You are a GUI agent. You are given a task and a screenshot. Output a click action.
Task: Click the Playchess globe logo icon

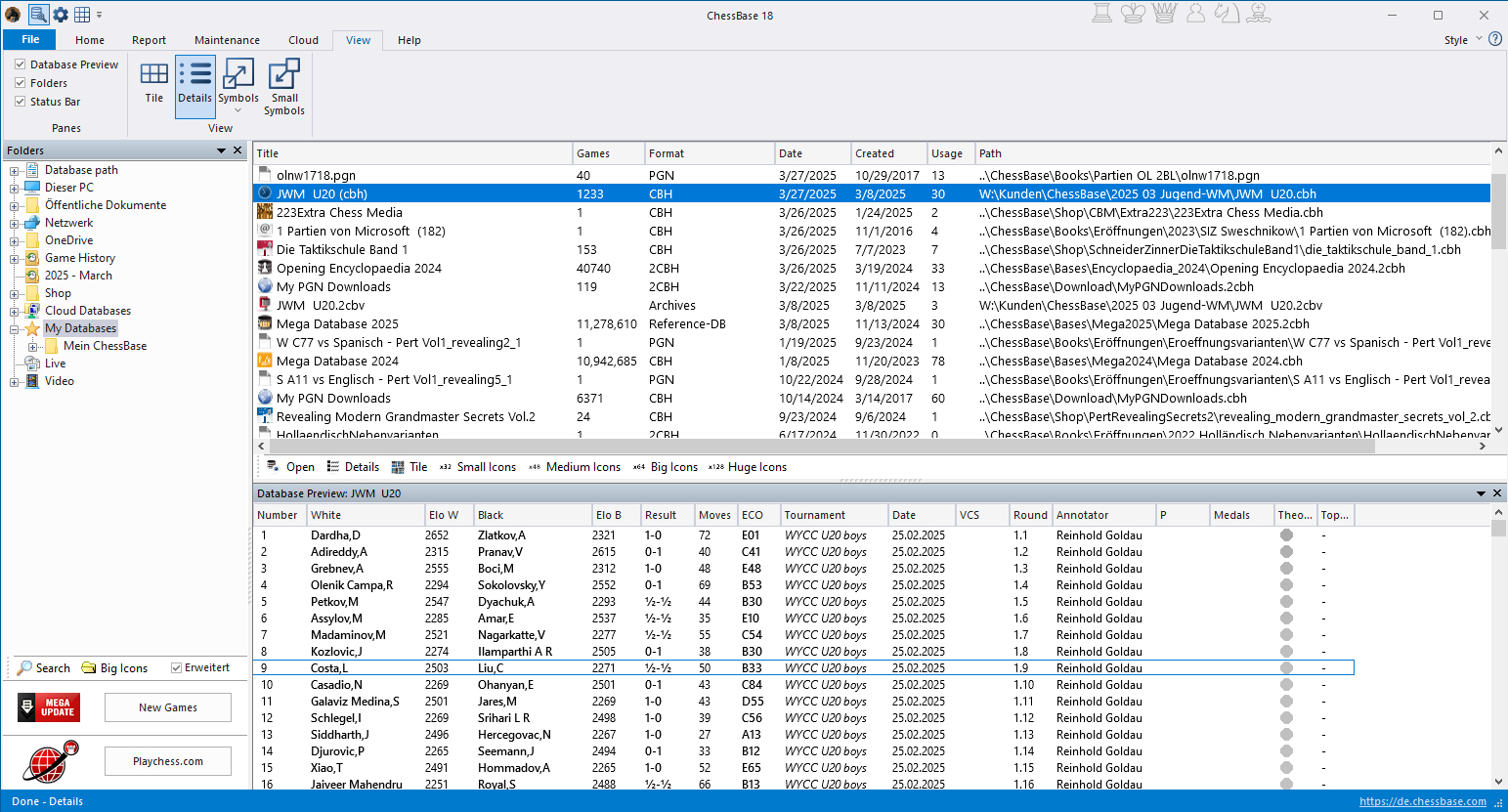coord(50,762)
